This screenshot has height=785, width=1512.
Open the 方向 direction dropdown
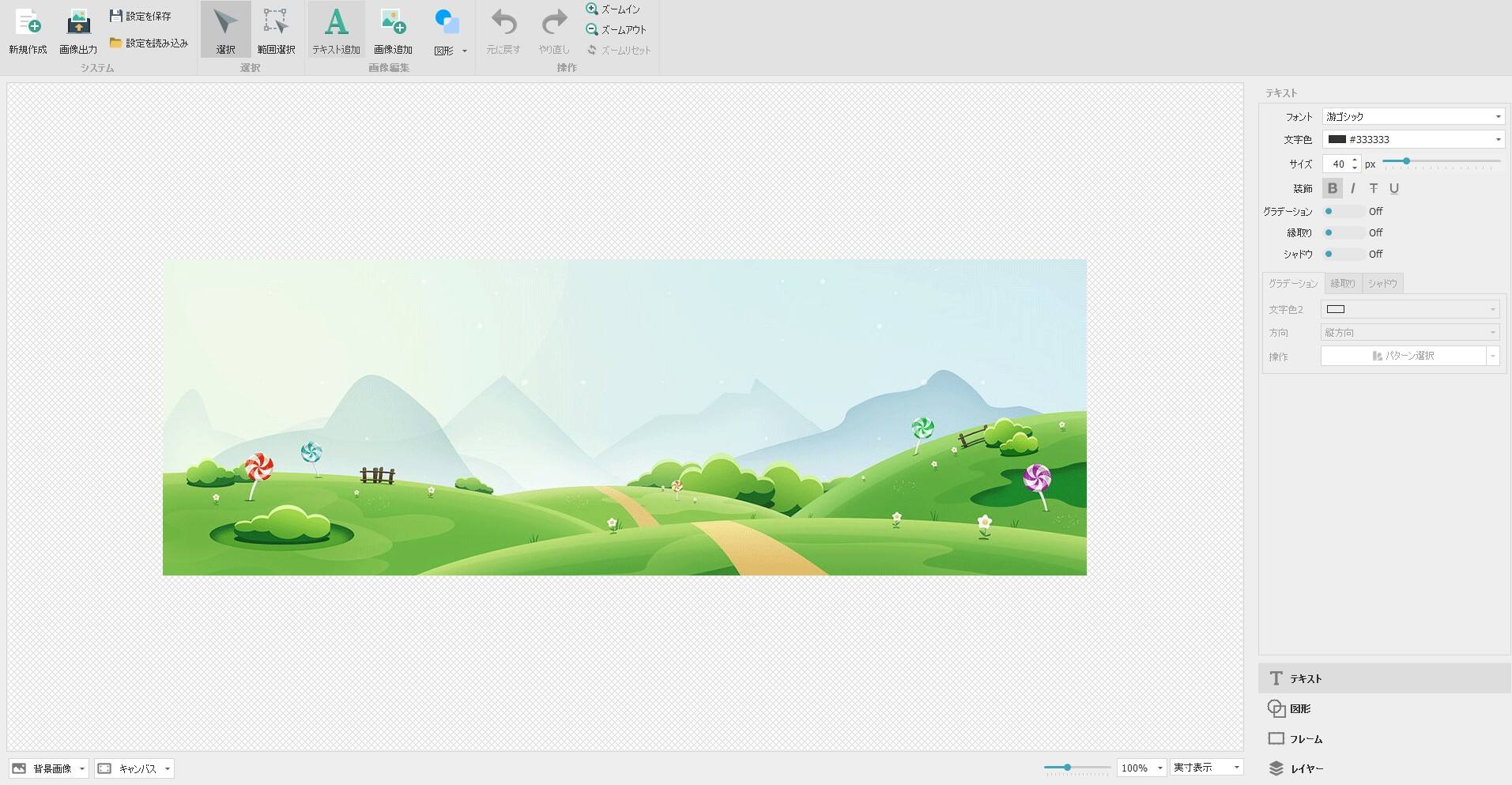coord(1410,332)
